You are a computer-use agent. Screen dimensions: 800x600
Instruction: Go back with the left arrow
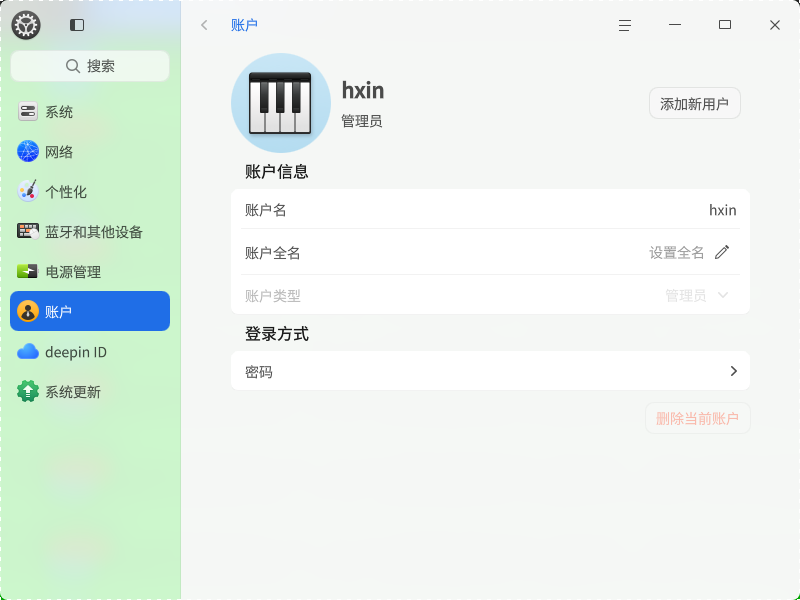click(x=204, y=25)
